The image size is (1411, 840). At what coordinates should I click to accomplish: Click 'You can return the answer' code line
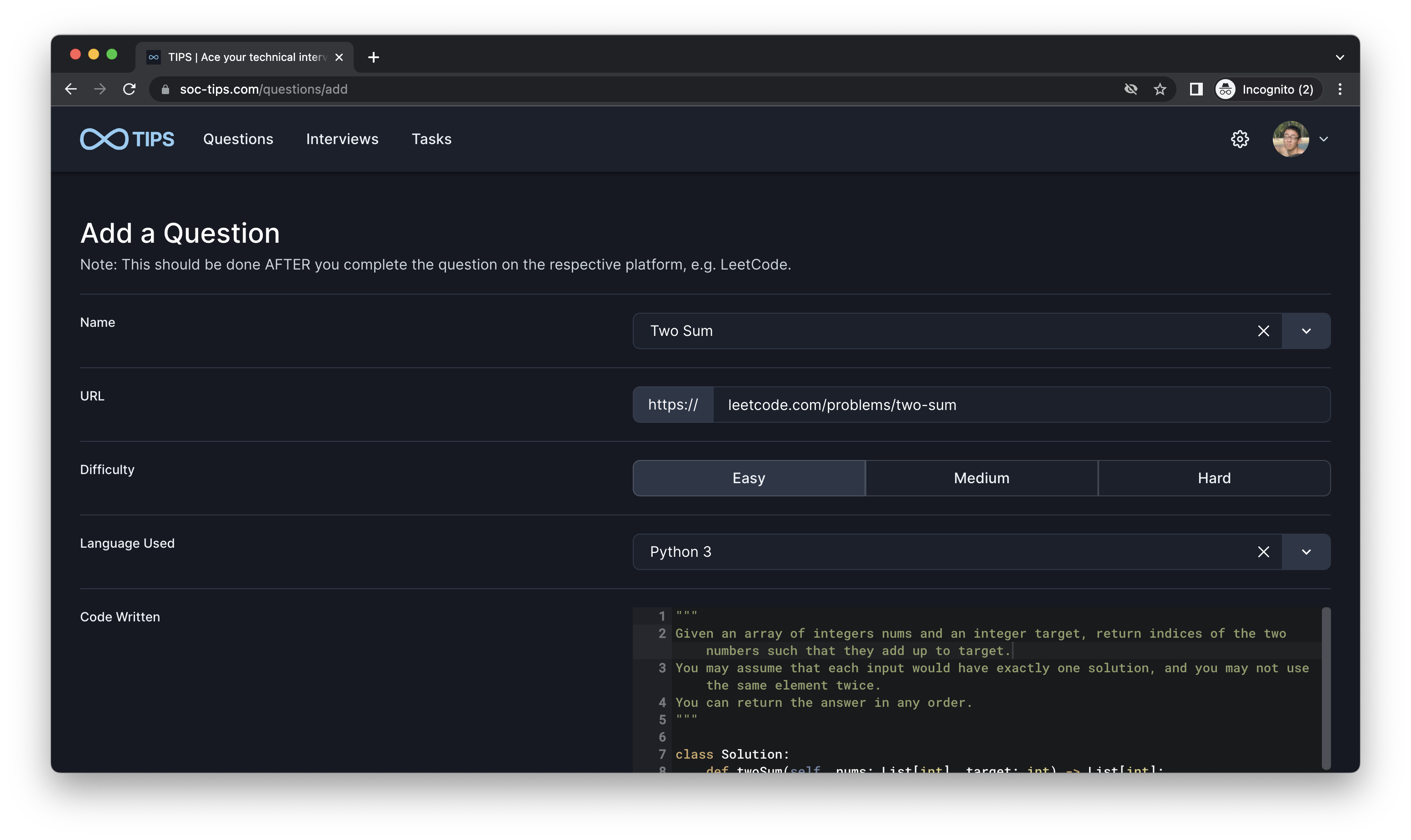824,703
